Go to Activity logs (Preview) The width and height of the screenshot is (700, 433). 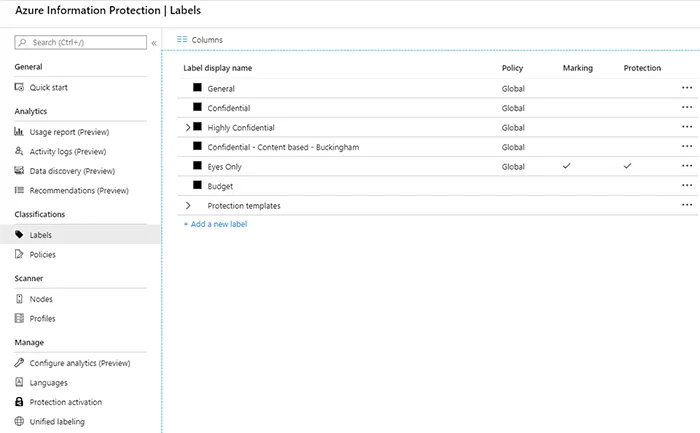tap(68, 152)
